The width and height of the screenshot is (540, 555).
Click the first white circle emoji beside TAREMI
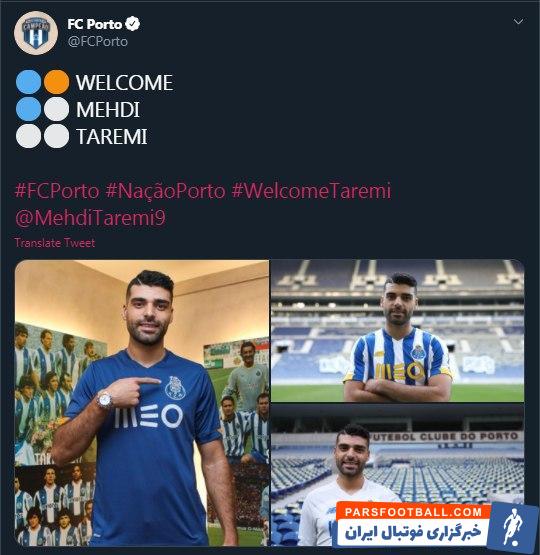[x=28, y=136]
